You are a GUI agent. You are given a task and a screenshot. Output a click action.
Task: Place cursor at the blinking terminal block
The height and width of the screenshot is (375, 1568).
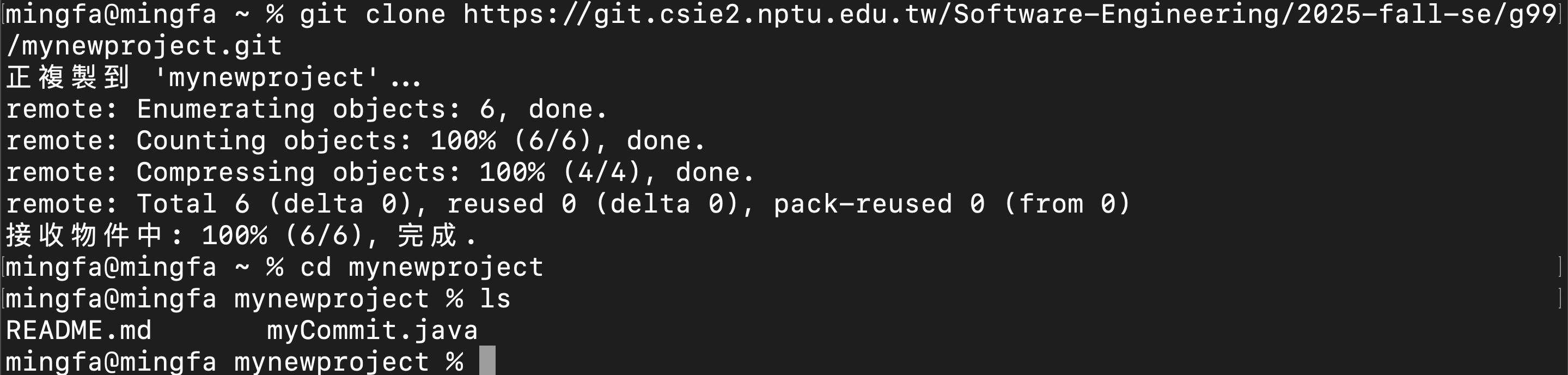pyautogui.click(x=487, y=361)
